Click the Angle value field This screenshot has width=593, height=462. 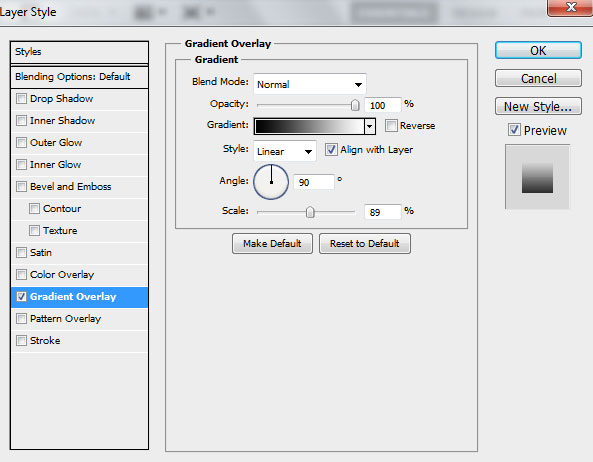coord(314,182)
